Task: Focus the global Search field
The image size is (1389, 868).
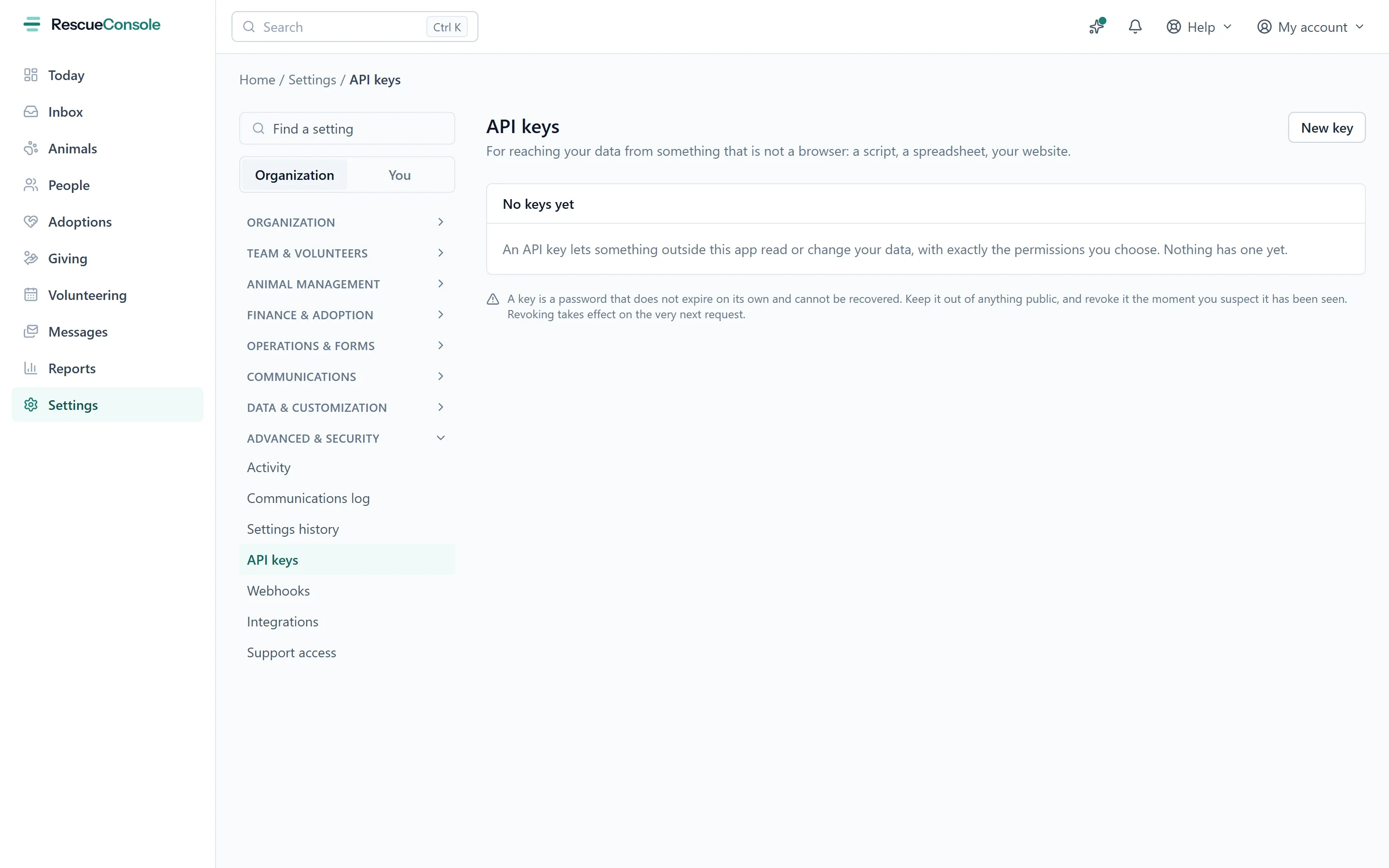Action: (354, 27)
